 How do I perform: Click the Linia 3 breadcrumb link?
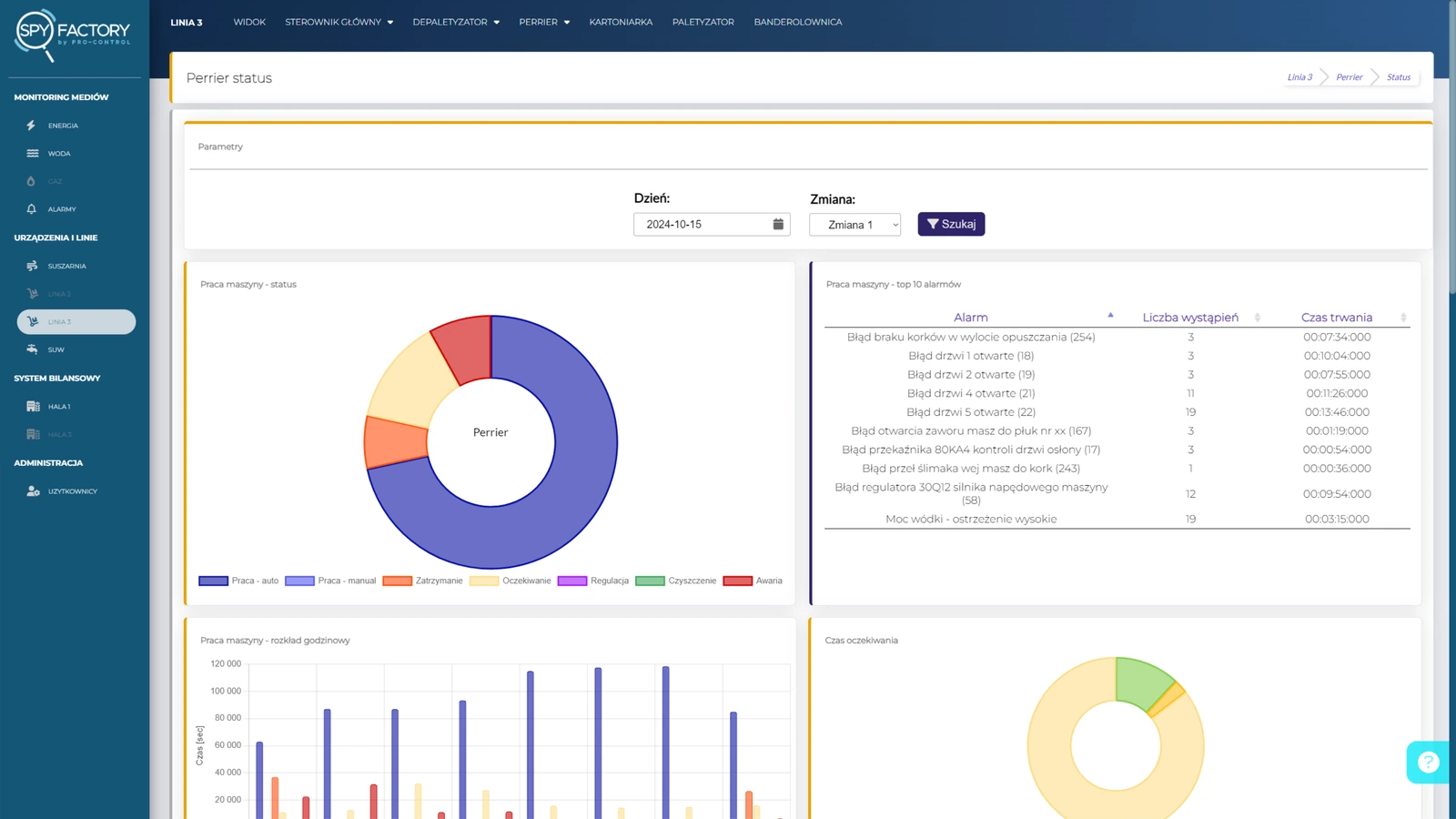pyautogui.click(x=1299, y=77)
